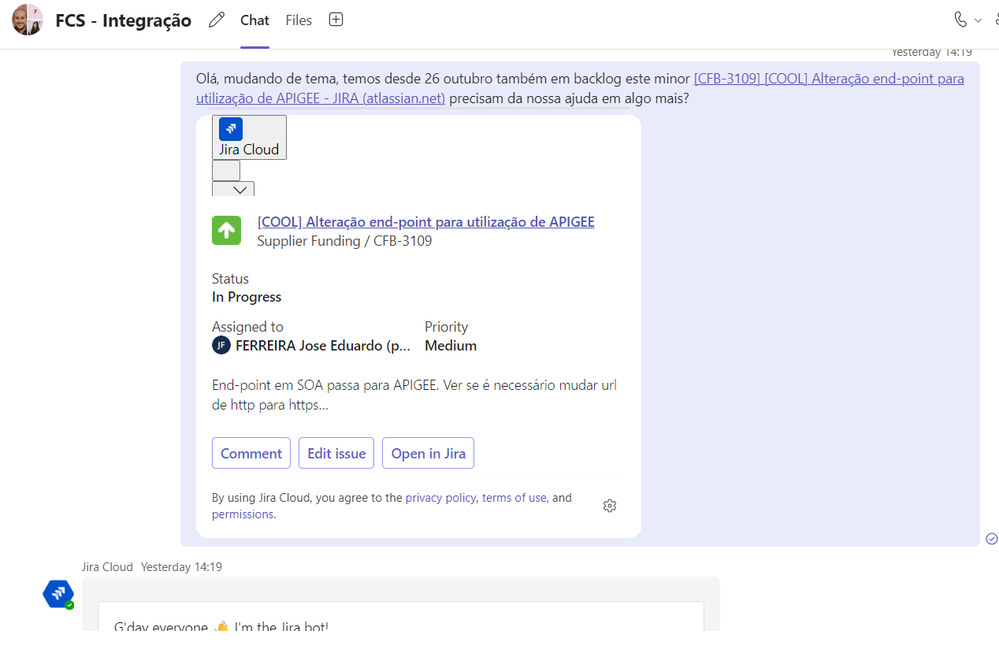Open the permissions link
Image resolution: width=999 pixels, height=649 pixels.
pyautogui.click(x=243, y=514)
